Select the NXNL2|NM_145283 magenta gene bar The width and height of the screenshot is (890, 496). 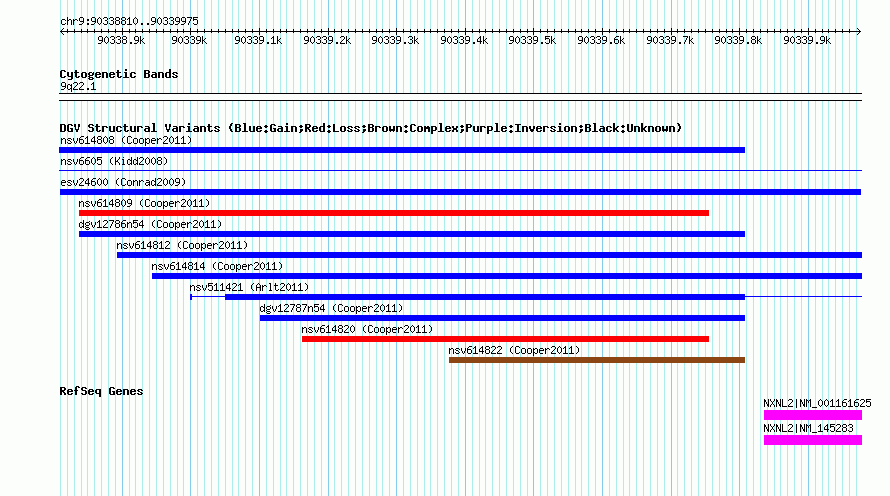813,440
